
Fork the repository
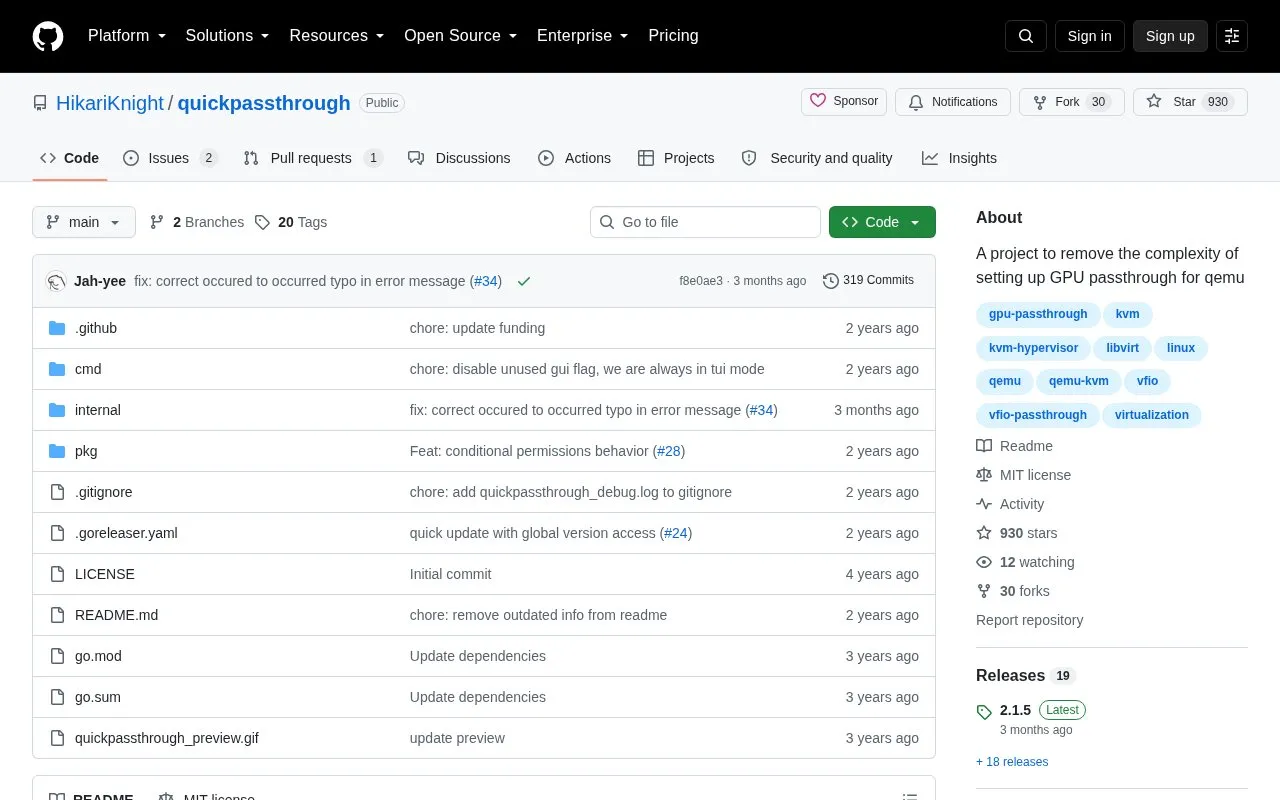1071,102
